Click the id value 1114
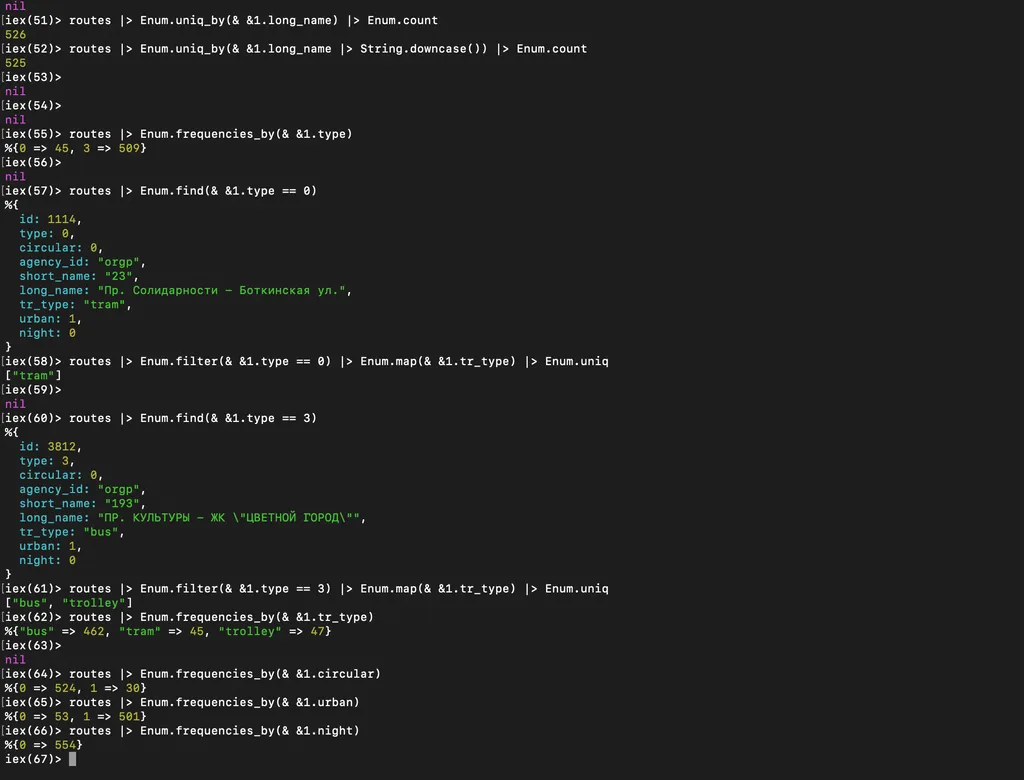The height and width of the screenshot is (780, 1024). pos(64,219)
